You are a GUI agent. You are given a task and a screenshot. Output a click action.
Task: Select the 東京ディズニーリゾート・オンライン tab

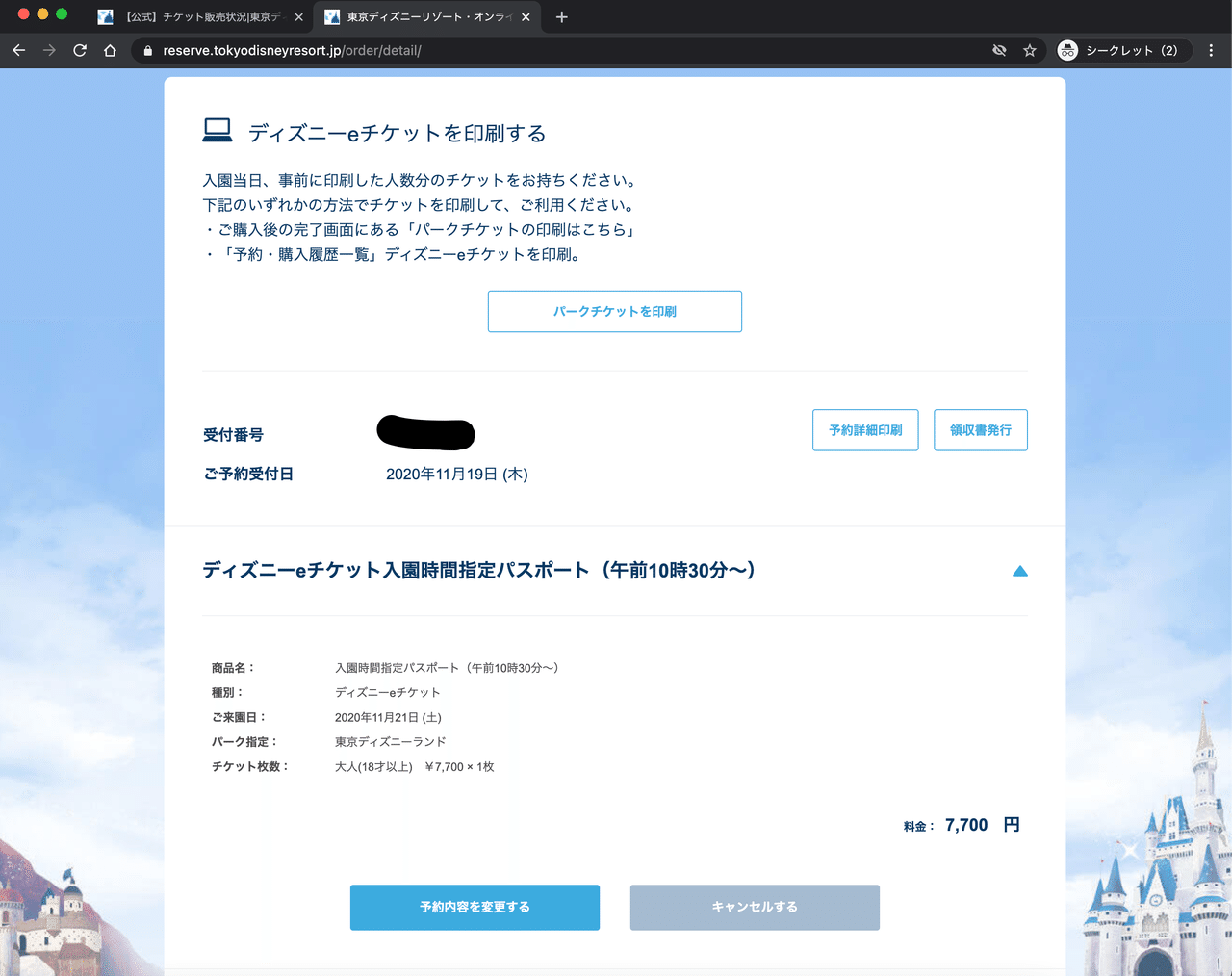point(426,17)
